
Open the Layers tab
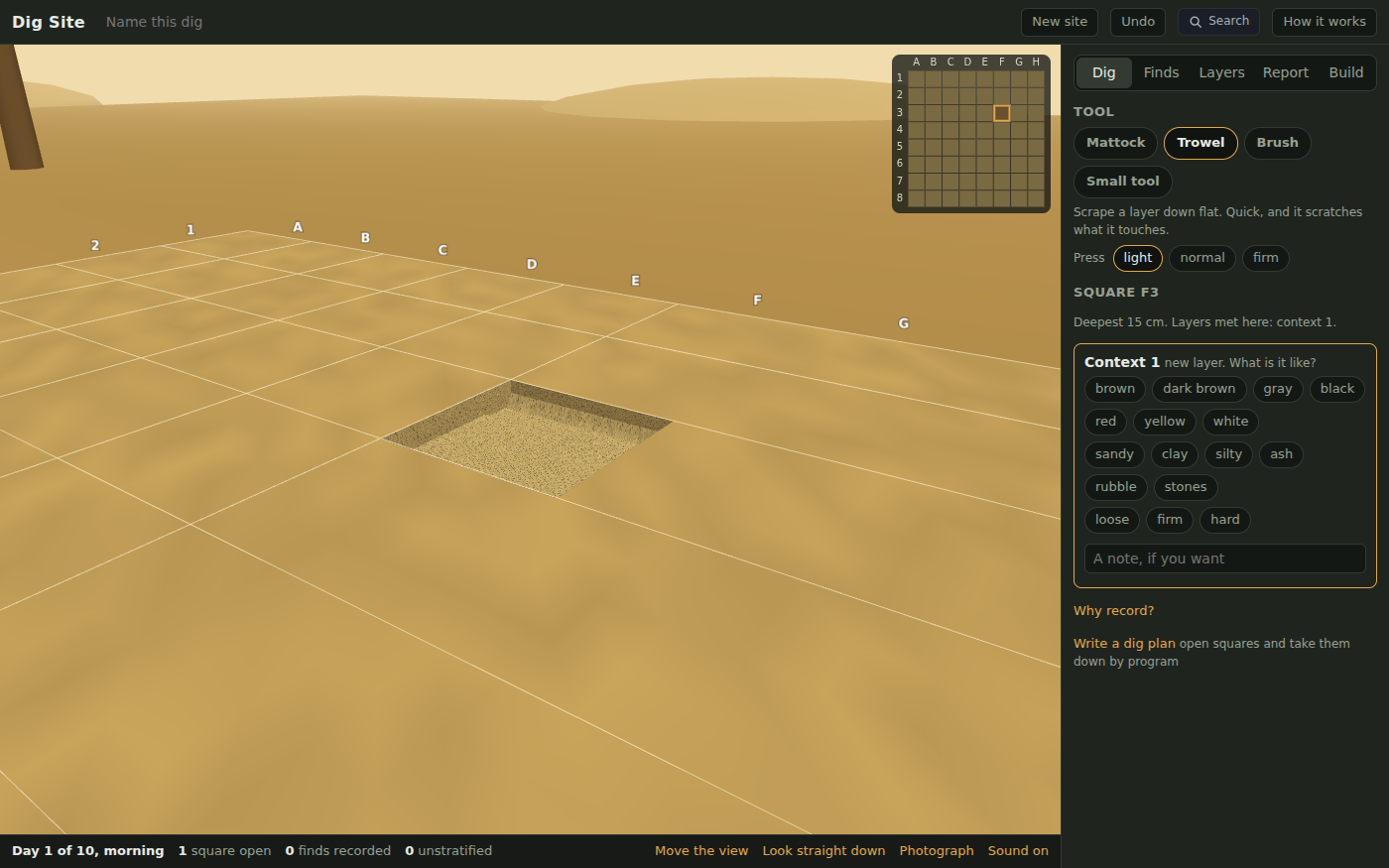point(1221,72)
